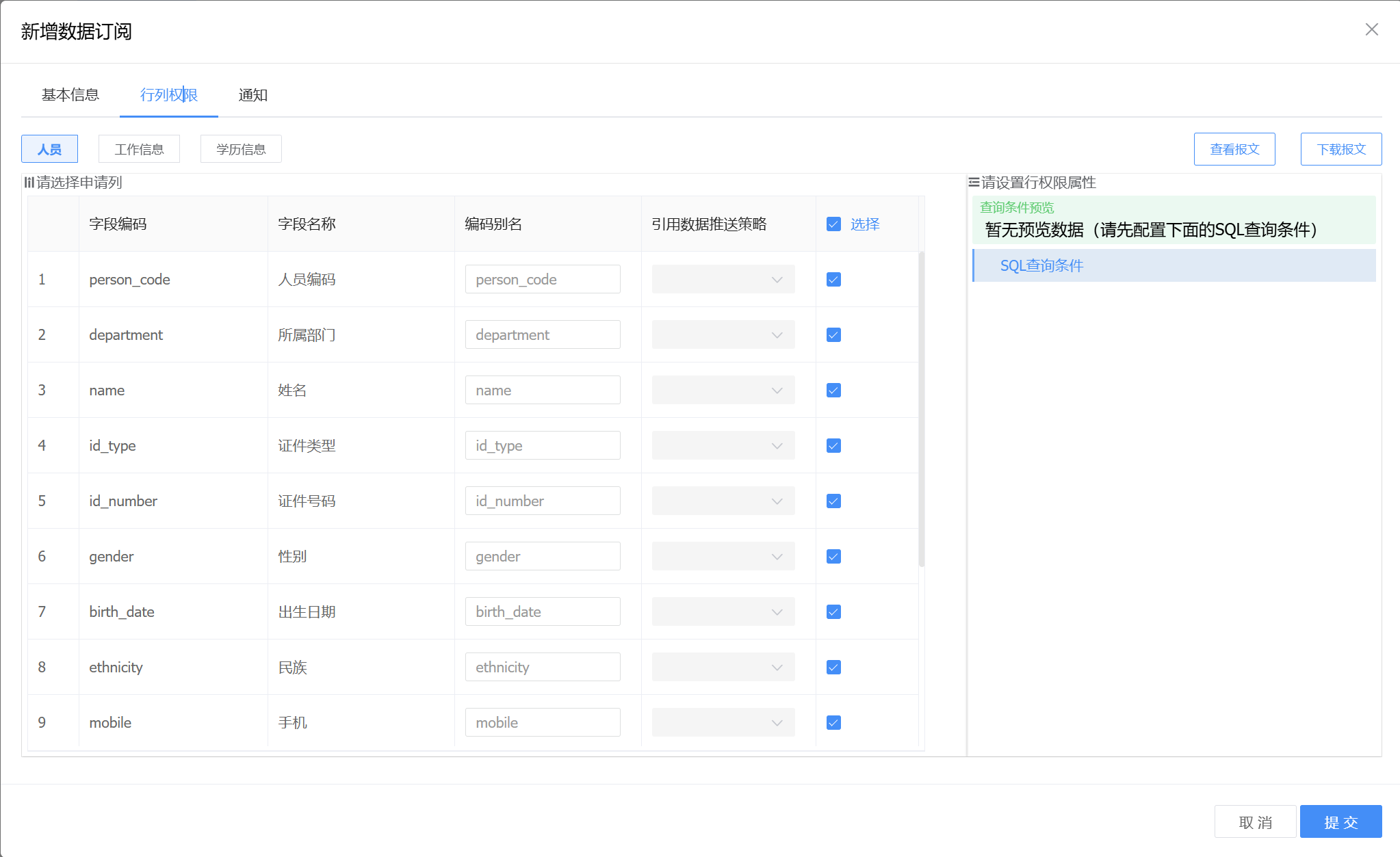Open push strategy dropdown for ethnicity
The height and width of the screenshot is (857, 1400).
(x=723, y=668)
